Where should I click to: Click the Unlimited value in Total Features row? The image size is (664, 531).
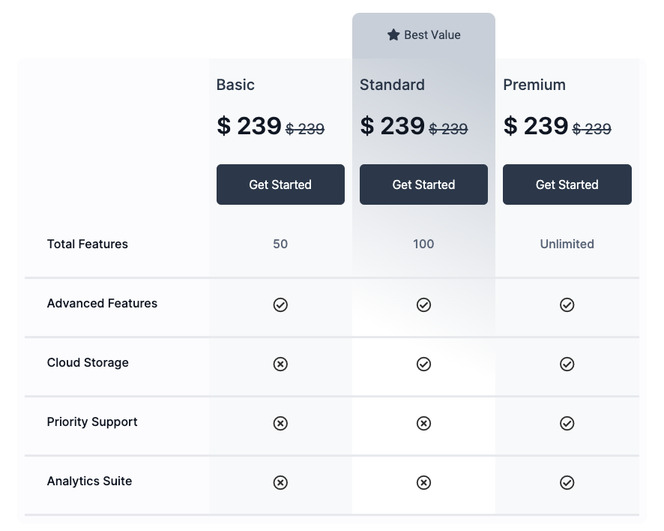click(567, 244)
